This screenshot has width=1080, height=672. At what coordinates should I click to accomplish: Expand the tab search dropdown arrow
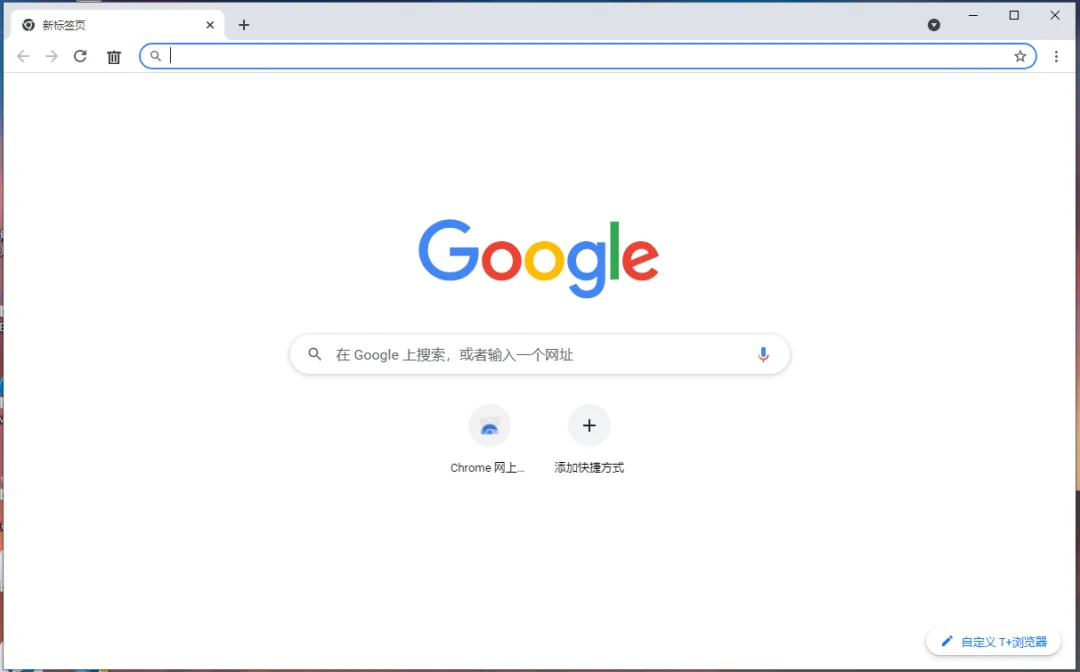(934, 25)
